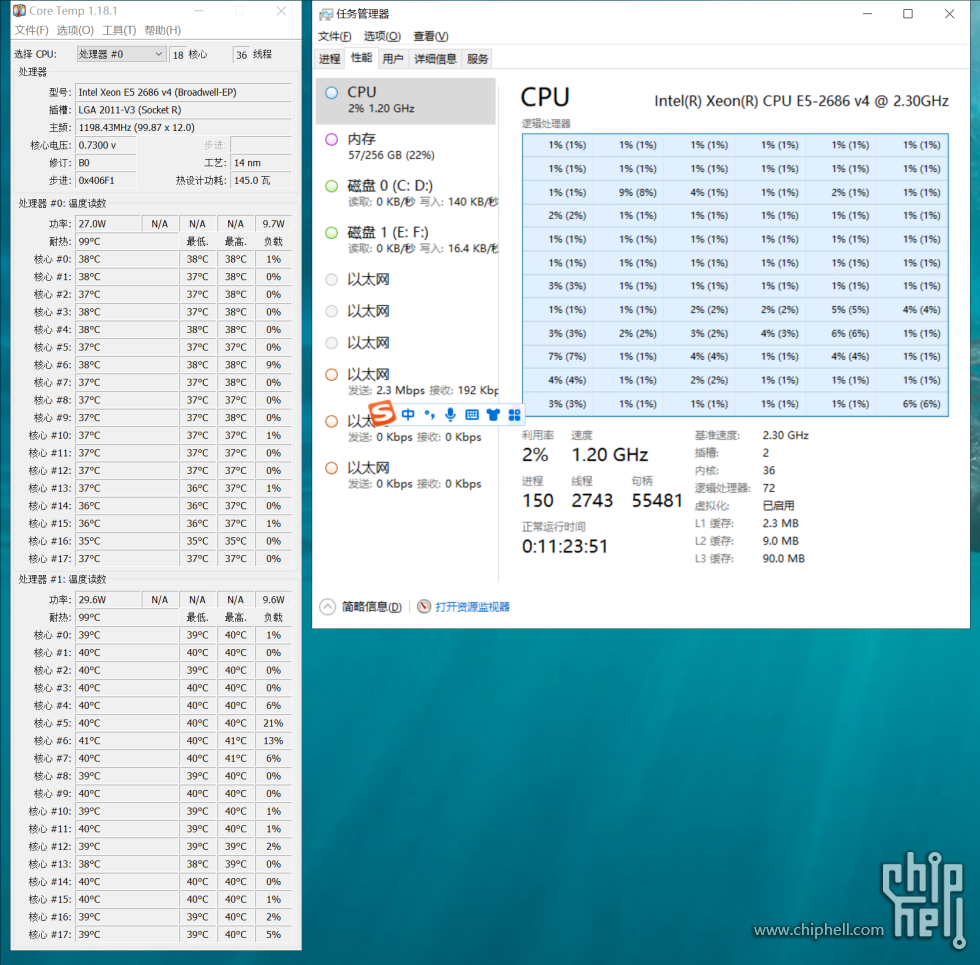980x965 pixels.
Task: Click the Core Temp app icon in title bar
Action: point(20,11)
